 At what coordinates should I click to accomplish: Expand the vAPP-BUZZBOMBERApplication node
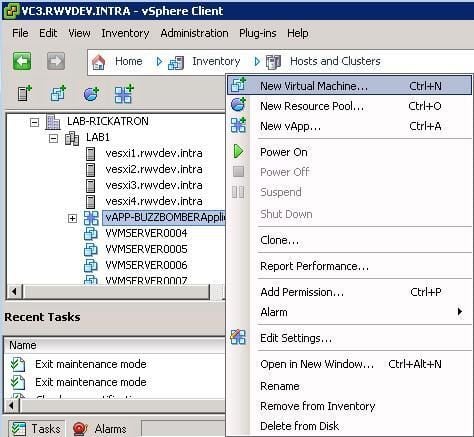[72, 218]
